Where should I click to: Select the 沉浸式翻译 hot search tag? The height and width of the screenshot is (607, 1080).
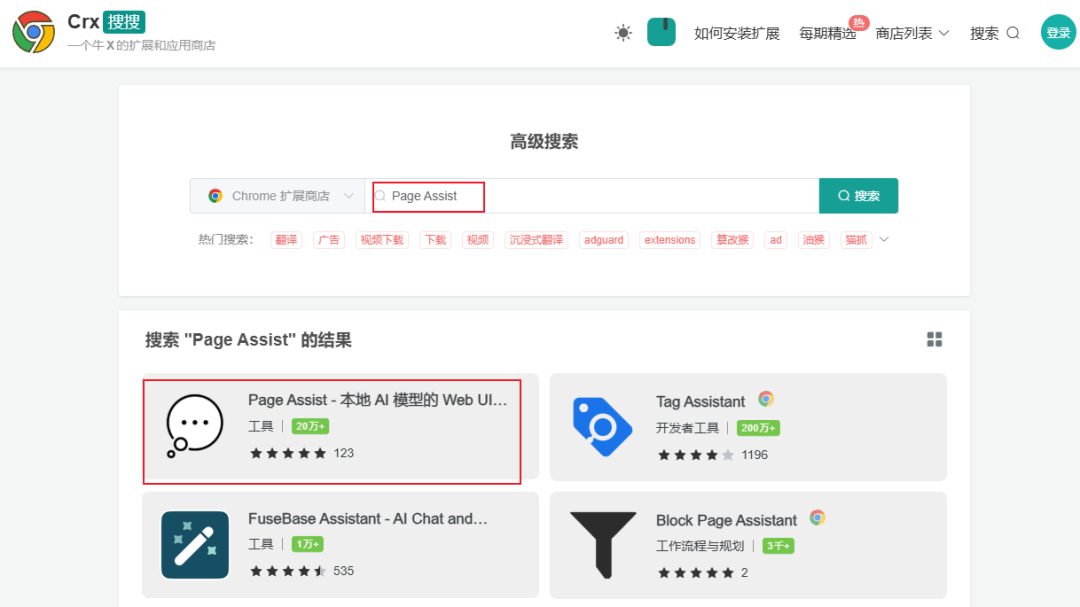coord(536,240)
